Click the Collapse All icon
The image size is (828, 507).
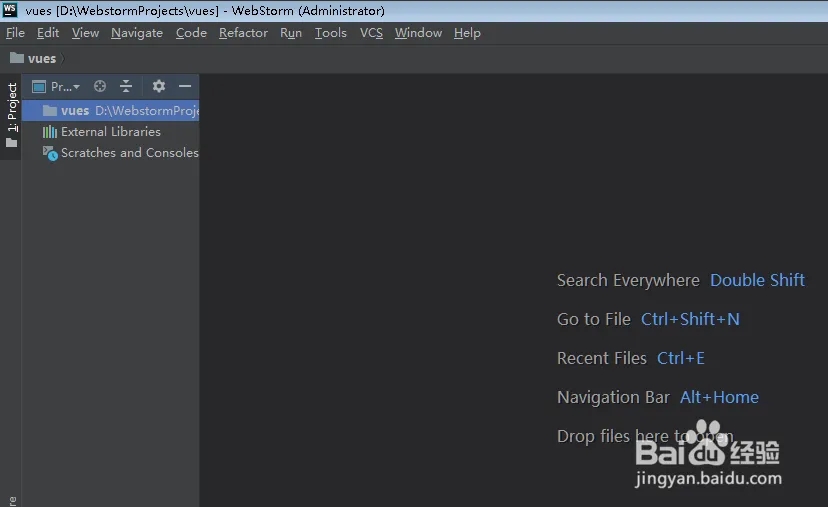pyautogui.click(x=126, y=86)
